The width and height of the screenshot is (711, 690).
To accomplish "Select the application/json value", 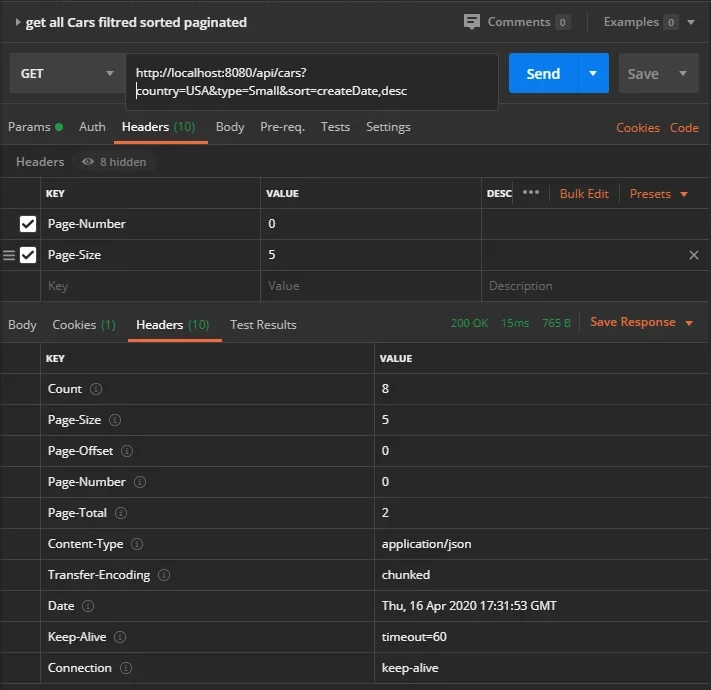I will point(426,544).
